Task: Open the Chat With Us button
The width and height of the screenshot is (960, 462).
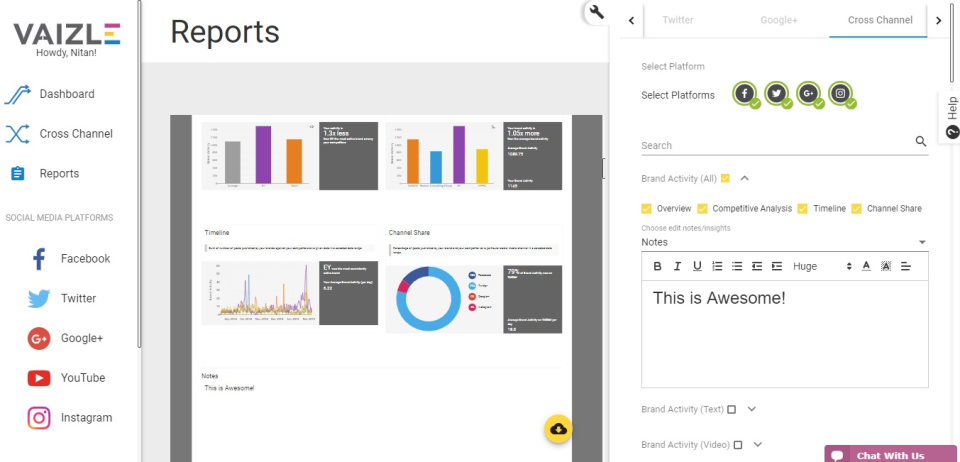Action: [889, 455]
